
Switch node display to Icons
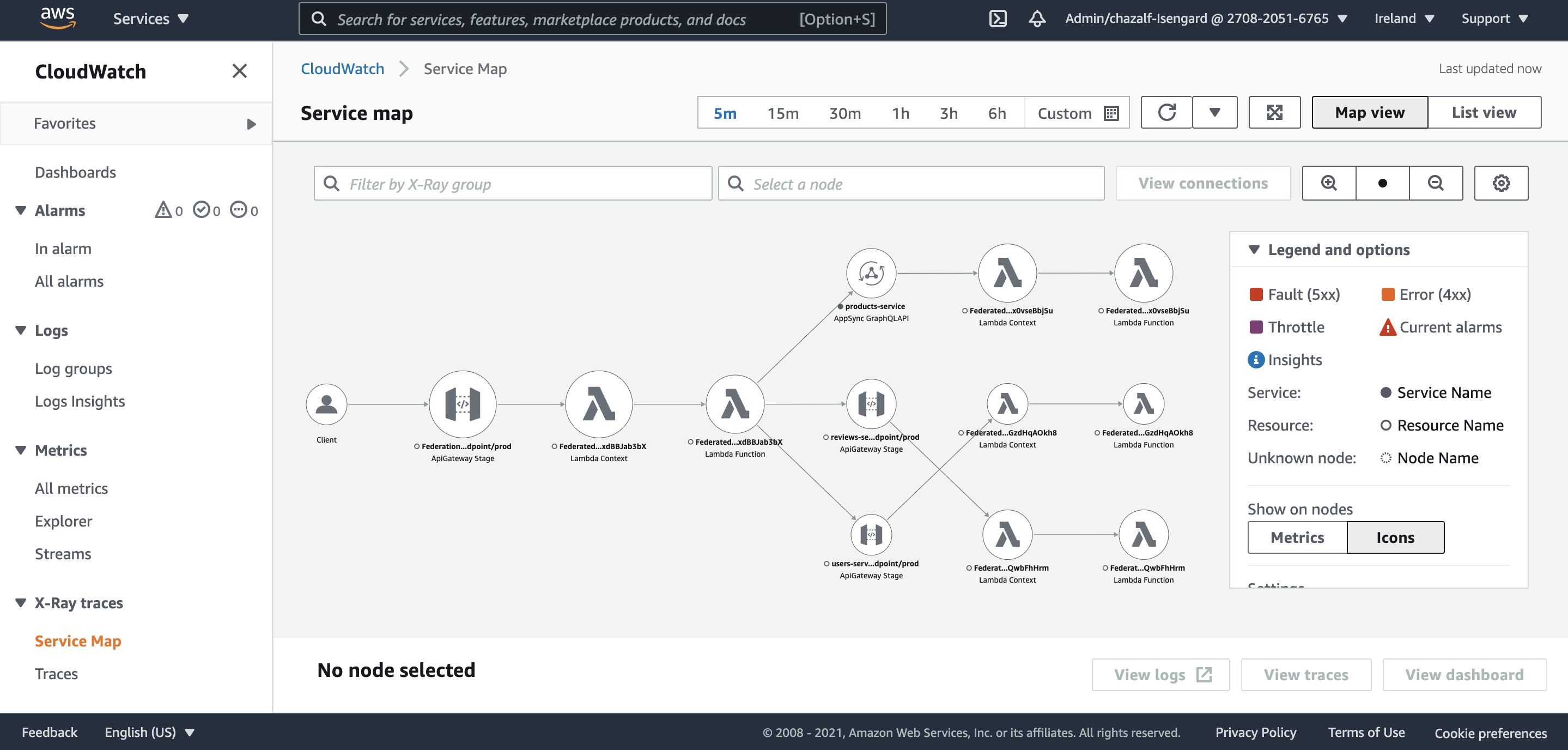[x=1395, y=537]
